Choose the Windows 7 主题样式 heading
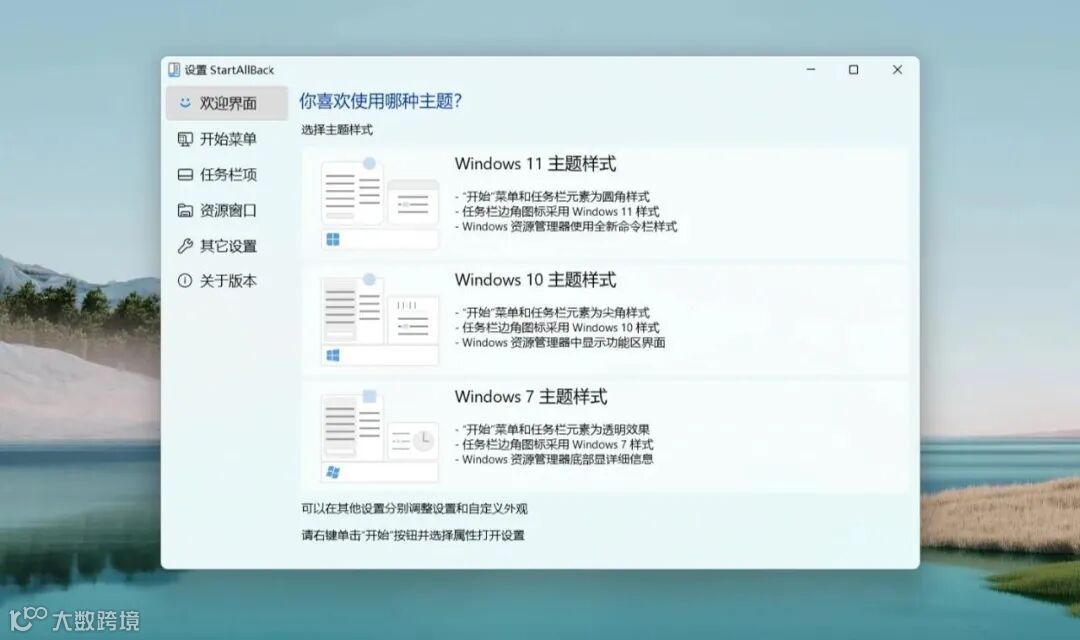Viewport: 1080px width, 640px height. [530, 397]
